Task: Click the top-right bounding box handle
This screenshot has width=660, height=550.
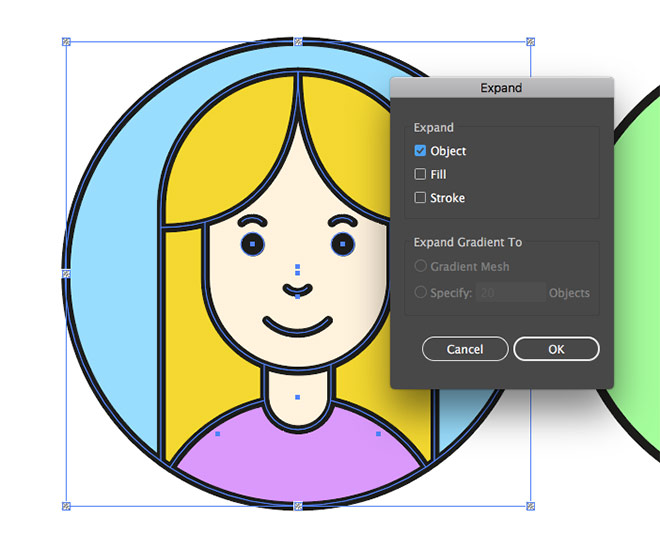Action: tap(530, 42)
